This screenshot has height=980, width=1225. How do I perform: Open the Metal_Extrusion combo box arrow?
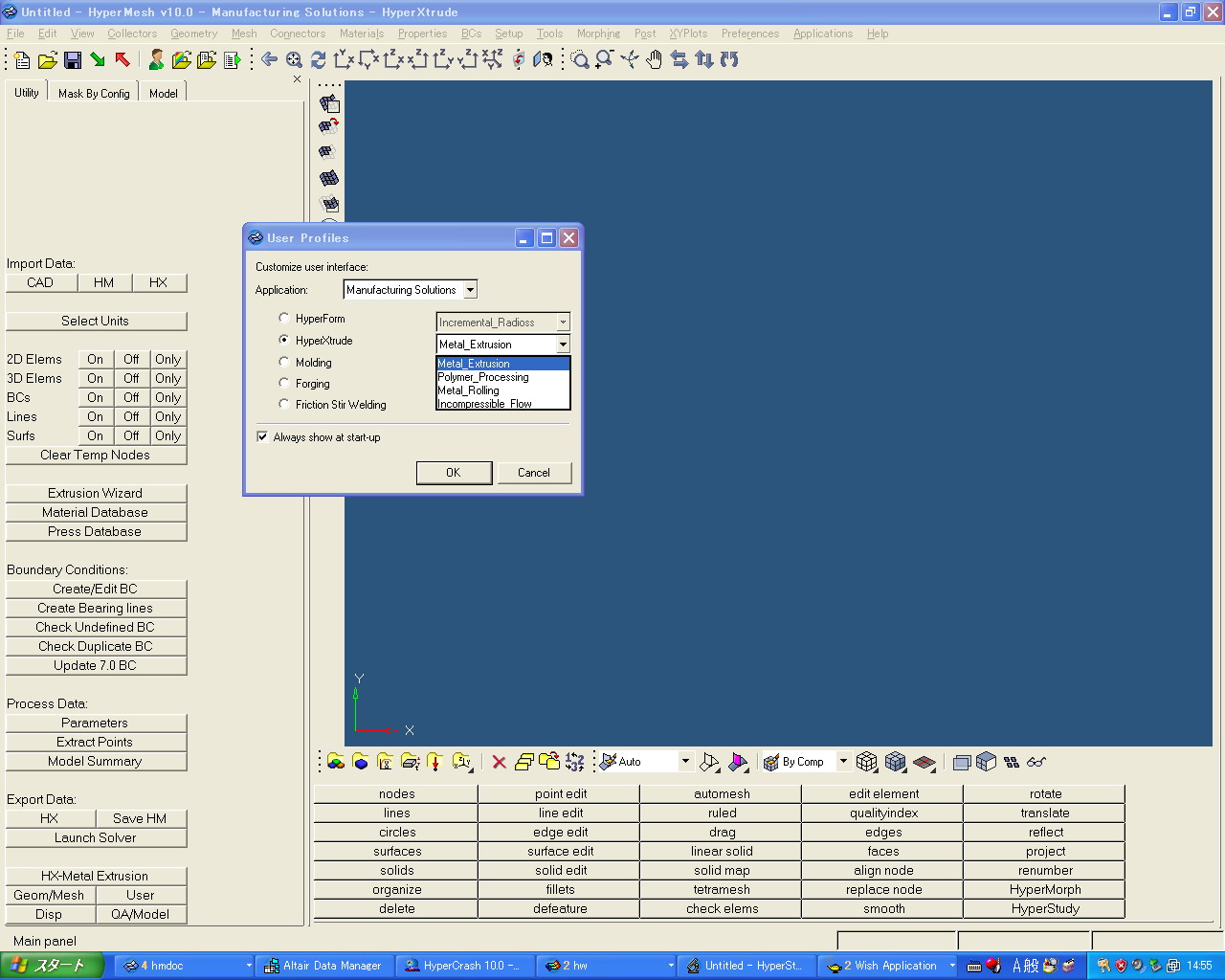point(563,345)
